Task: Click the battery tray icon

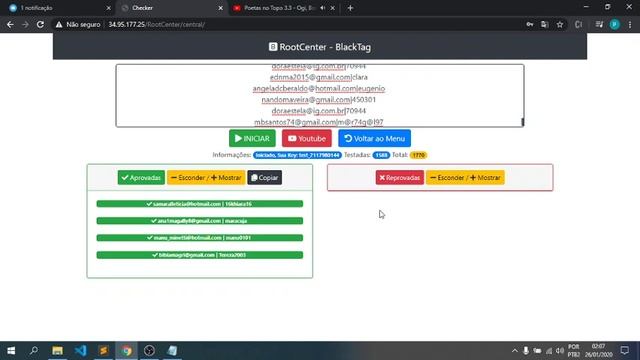Action: [x=537, y=351]
